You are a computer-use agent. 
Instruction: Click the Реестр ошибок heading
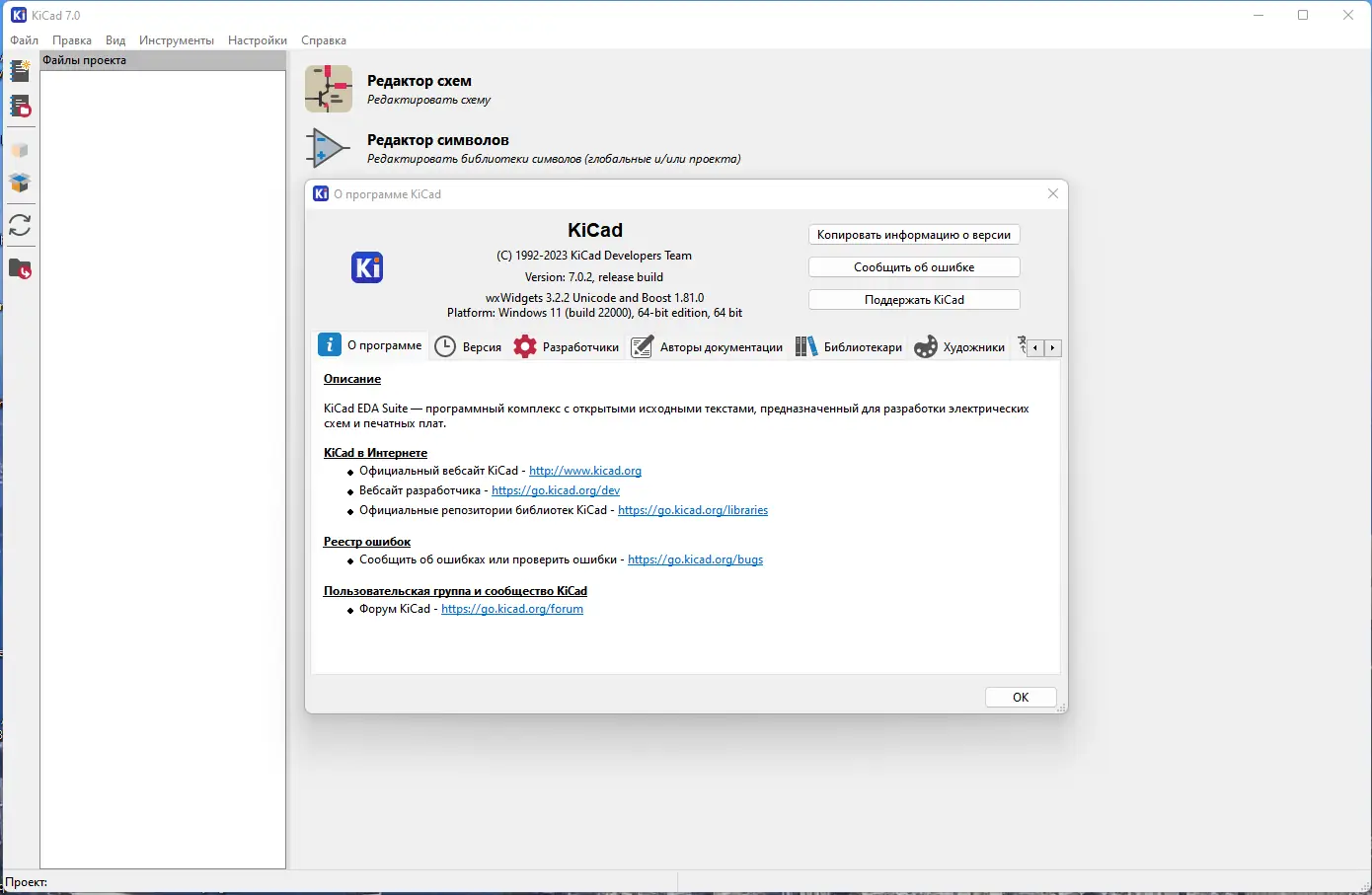click(x=367, y=542)
